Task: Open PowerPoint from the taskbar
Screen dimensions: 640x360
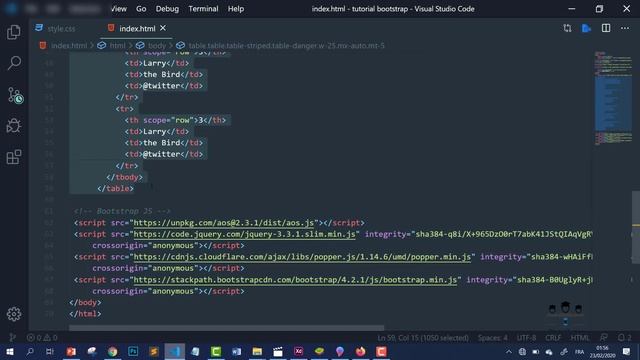Action: 71,351
